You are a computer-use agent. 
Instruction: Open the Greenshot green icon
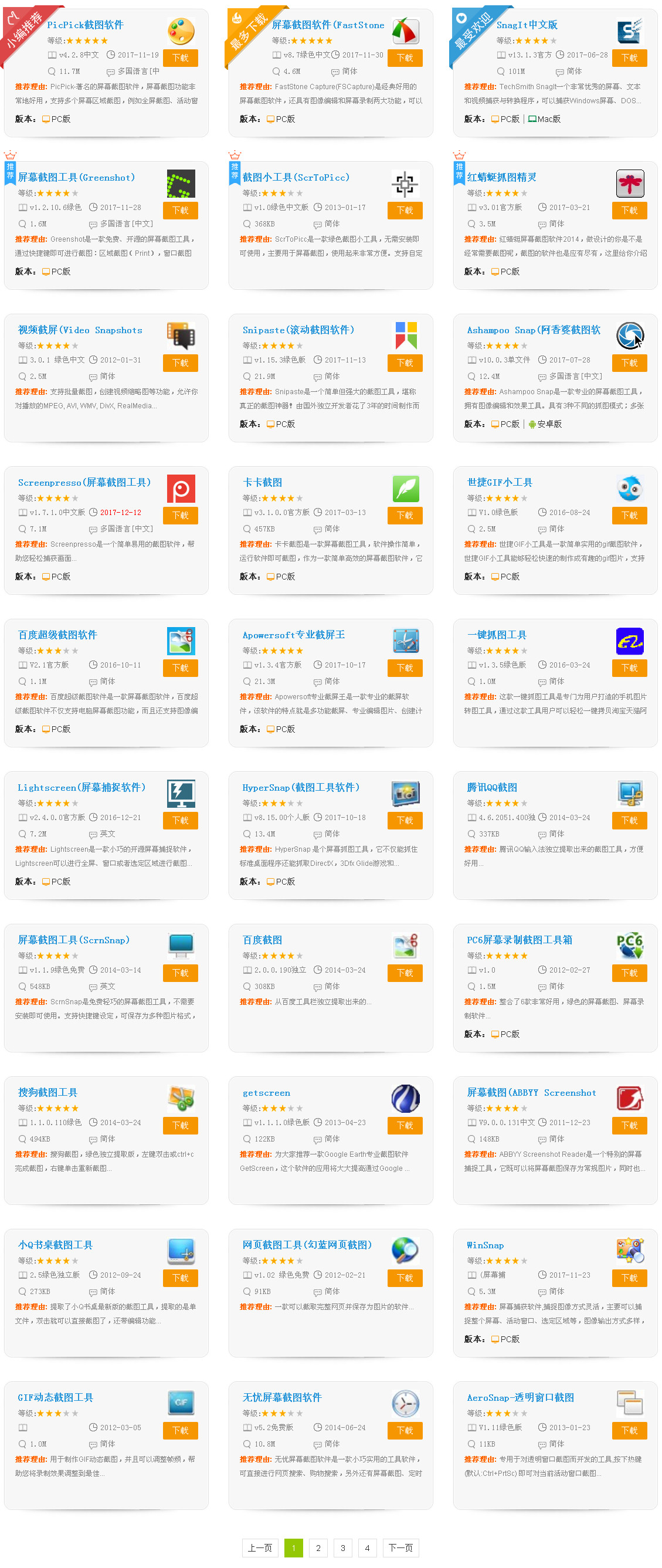181,184
